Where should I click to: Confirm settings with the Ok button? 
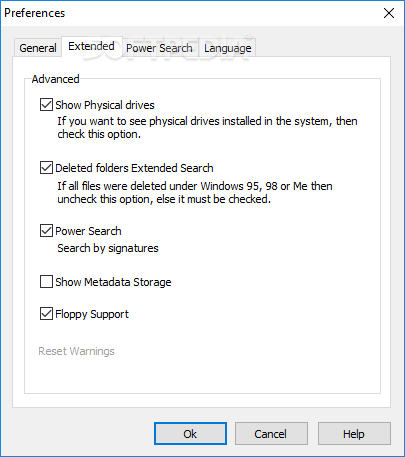pyautogui.click(x=190, y=434)
